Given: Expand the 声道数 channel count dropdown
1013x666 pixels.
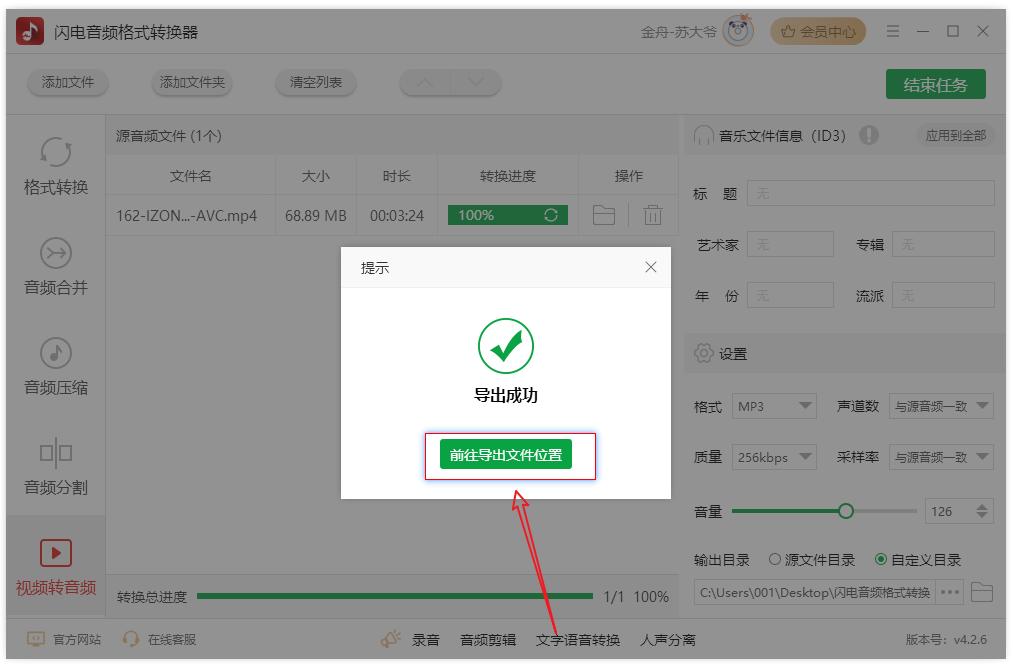Looking at the screenshot, I should 941,406.
